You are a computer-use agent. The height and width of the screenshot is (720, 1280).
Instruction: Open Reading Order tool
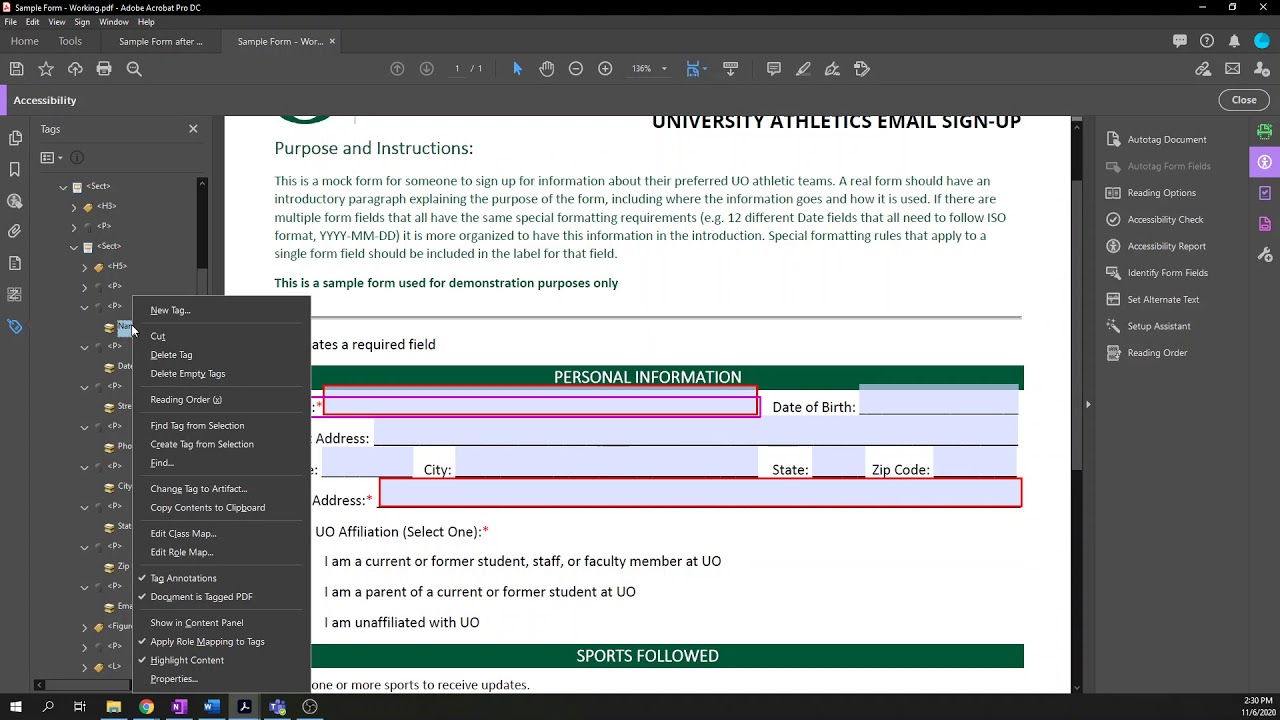click(1157, 353)
